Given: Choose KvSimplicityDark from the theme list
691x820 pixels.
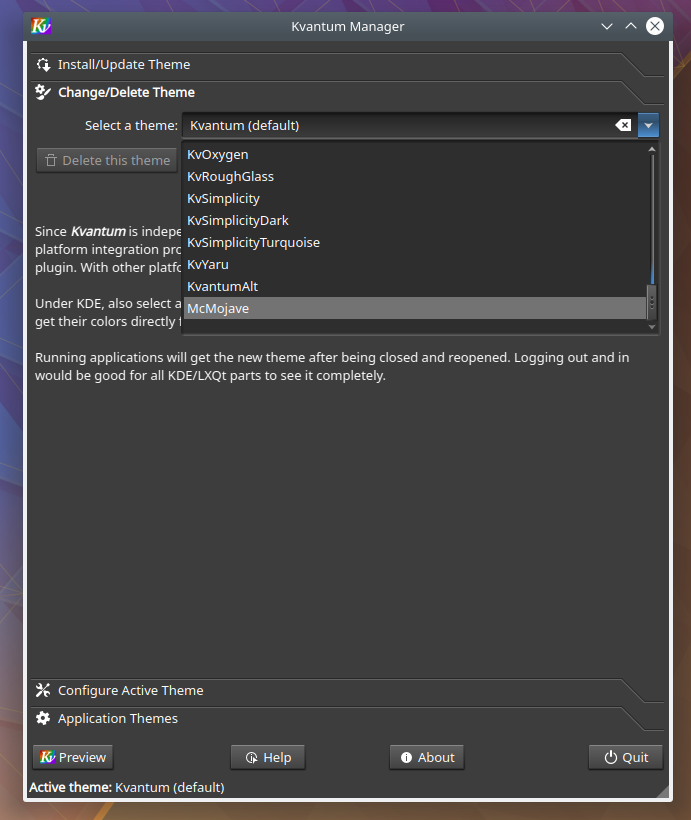Looking at the screenshot, I should click(x=415, y=221).
